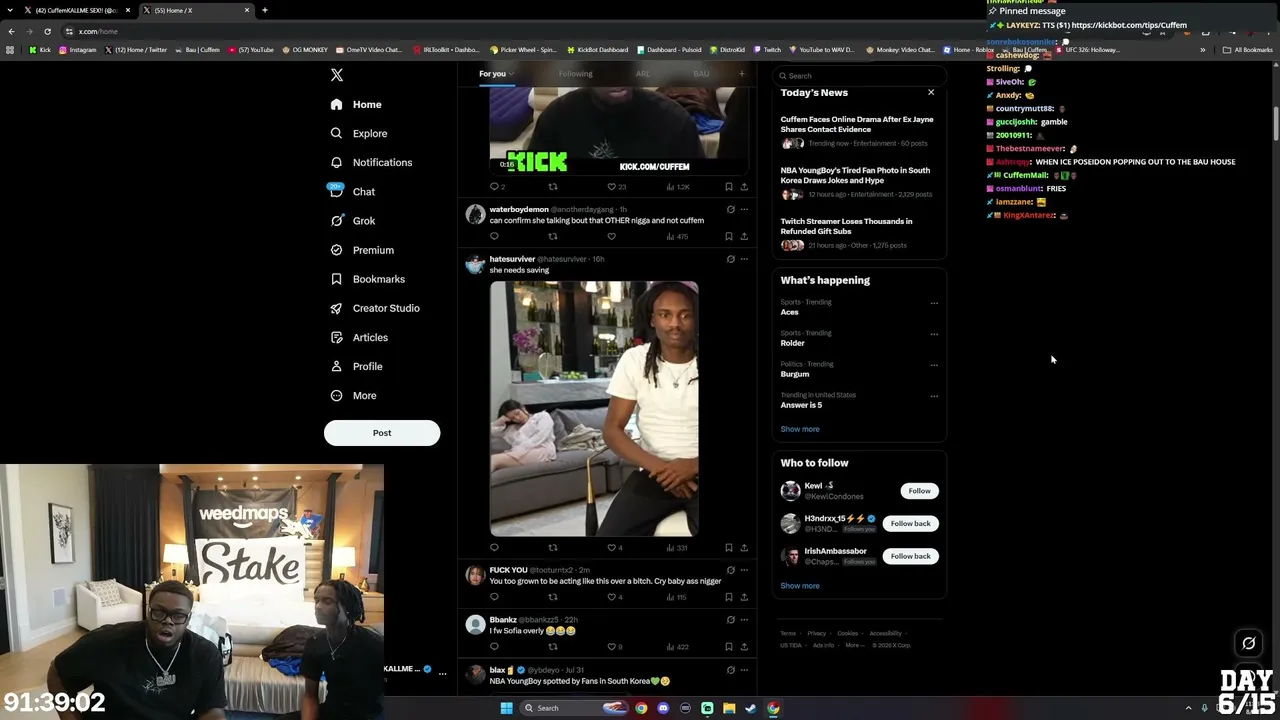Open Creator Studio in the sidebar
The image size is (1280, 720).
[374, 308]
